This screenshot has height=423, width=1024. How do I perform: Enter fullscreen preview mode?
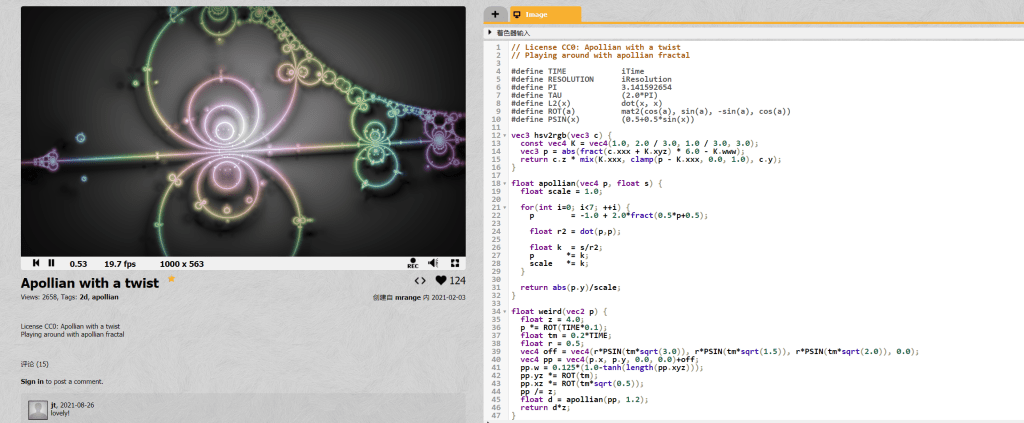pos(455,264)
